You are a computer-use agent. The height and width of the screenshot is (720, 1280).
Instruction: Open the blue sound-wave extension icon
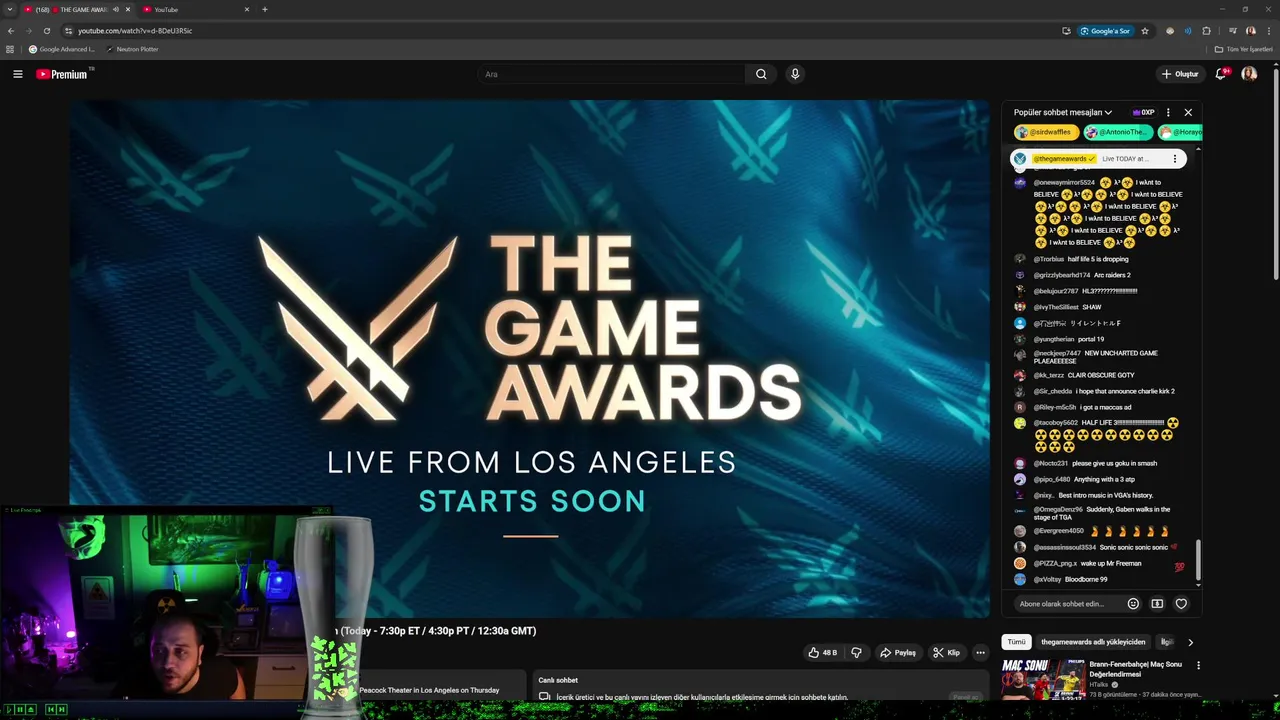[1188, 31]
